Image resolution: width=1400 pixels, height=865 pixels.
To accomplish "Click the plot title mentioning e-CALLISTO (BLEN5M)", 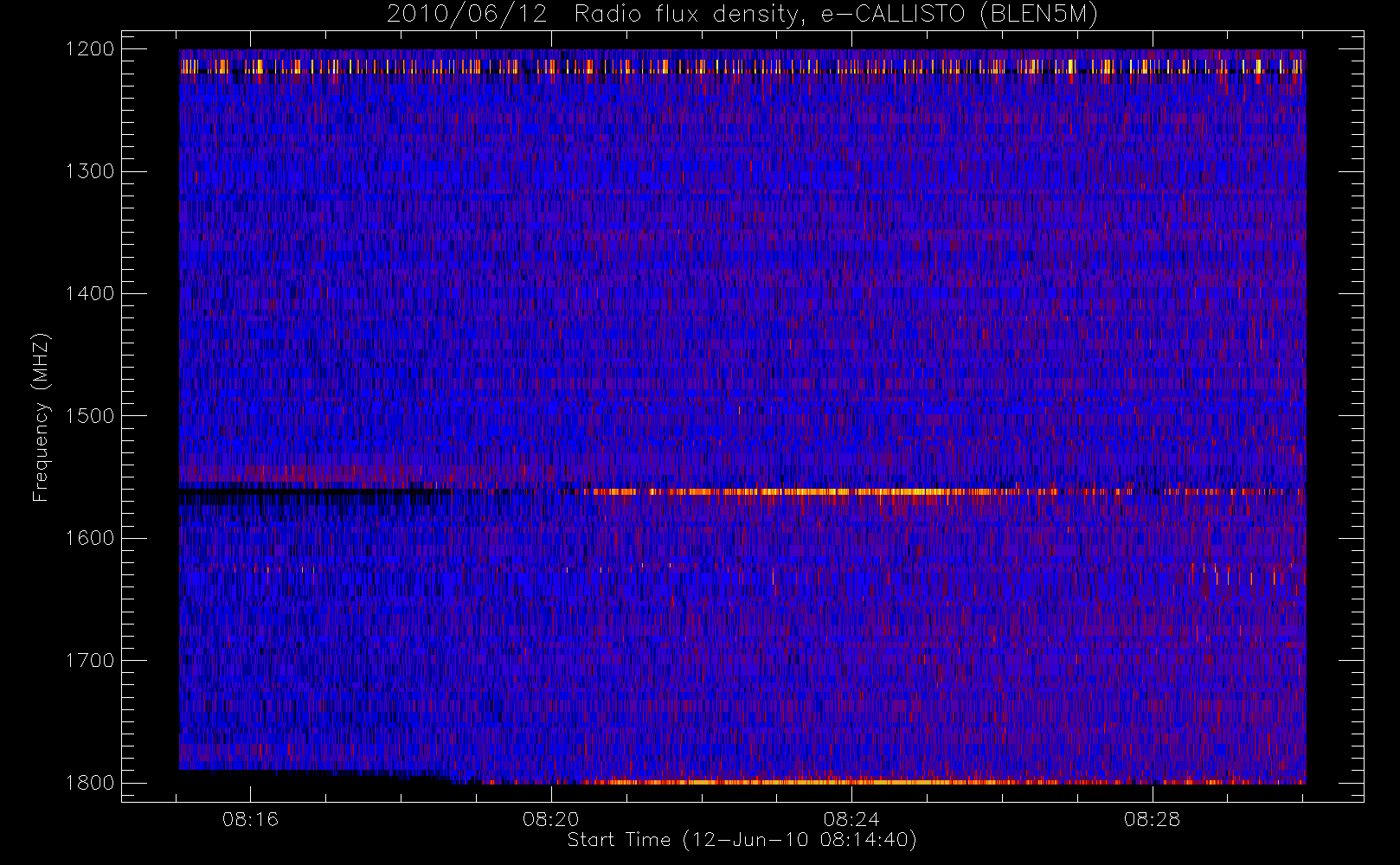I will pos(742,15).
